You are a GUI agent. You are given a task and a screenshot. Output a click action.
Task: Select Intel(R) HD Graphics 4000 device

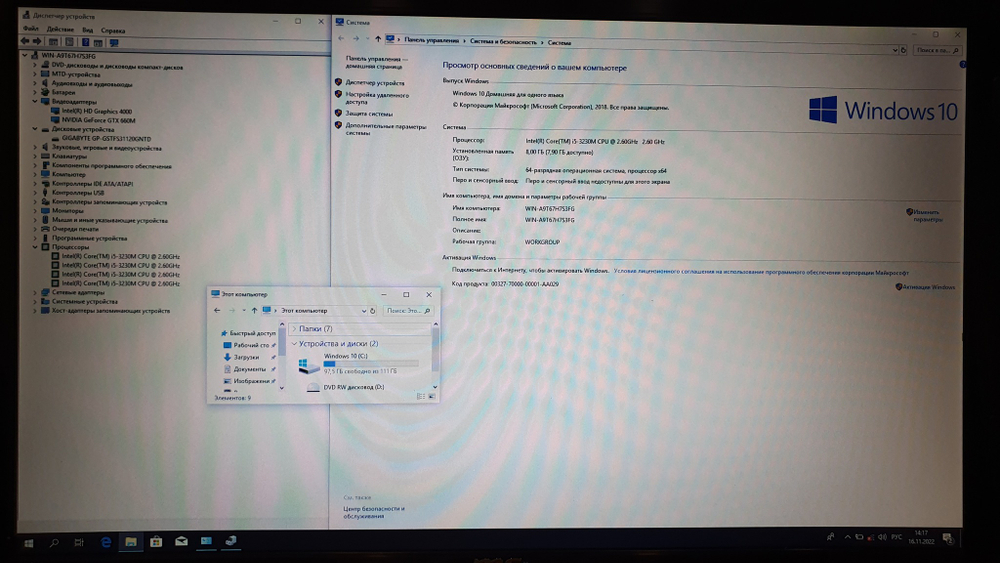point(96,111)
